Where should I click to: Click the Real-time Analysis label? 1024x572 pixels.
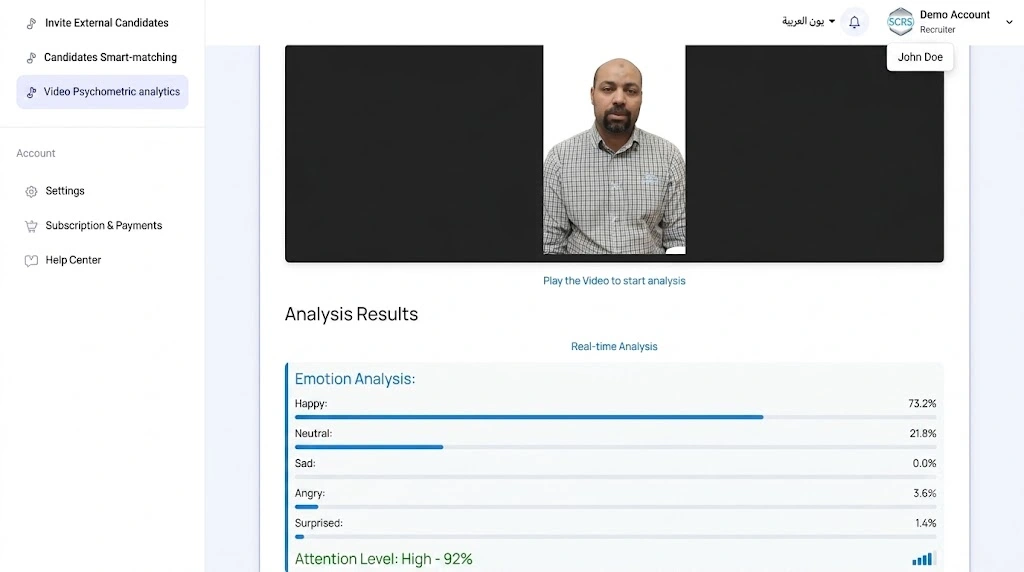(x=614, y=347)
